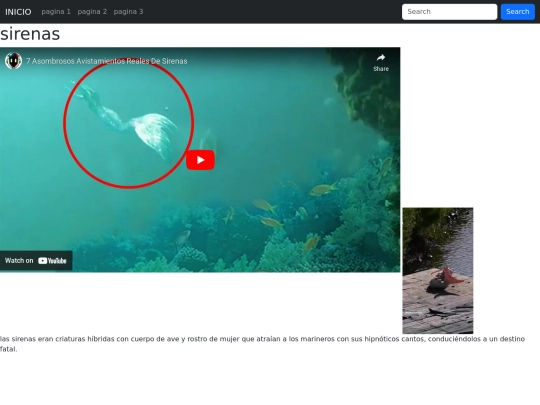Go to pagina 1
The width and height of the screenshot is (540, 405).
pyautogui.click(x=56, y=12)
